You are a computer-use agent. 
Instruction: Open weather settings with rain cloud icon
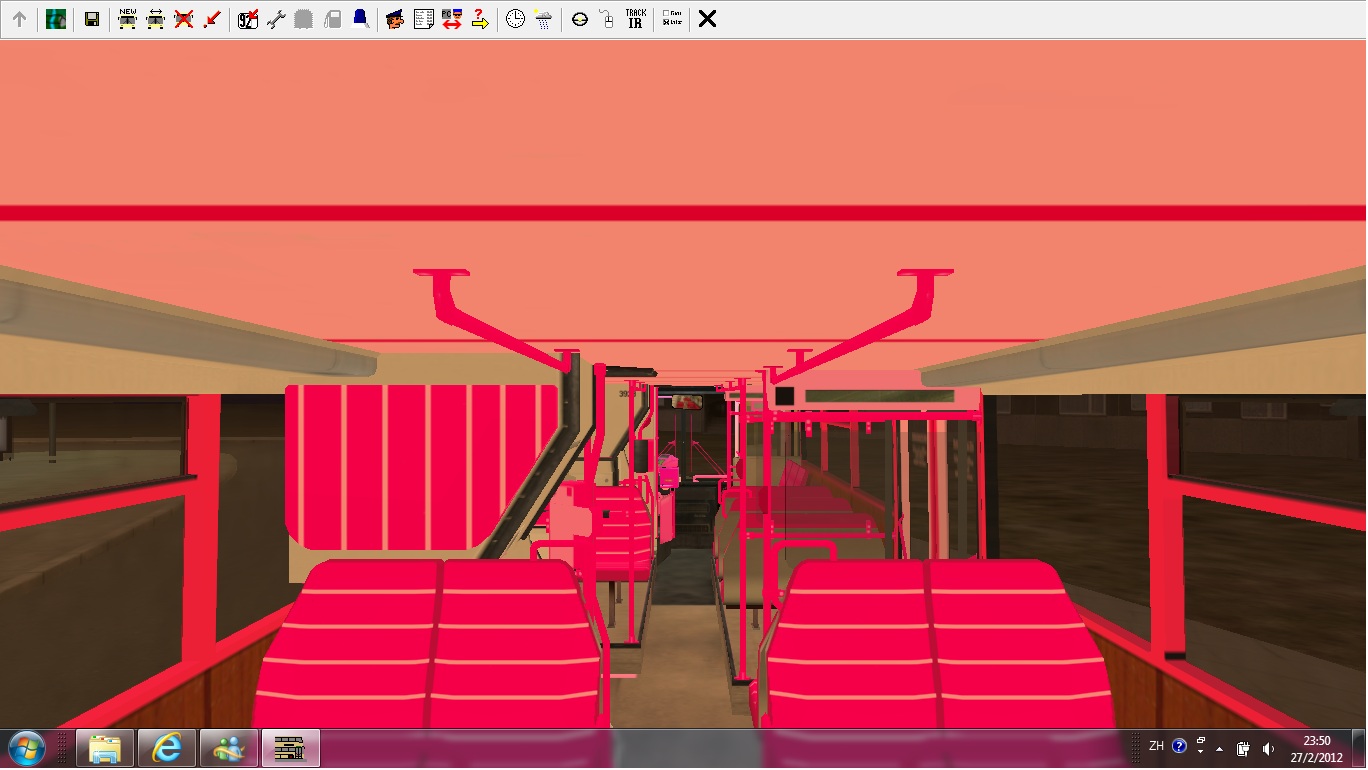pos(543,19)
